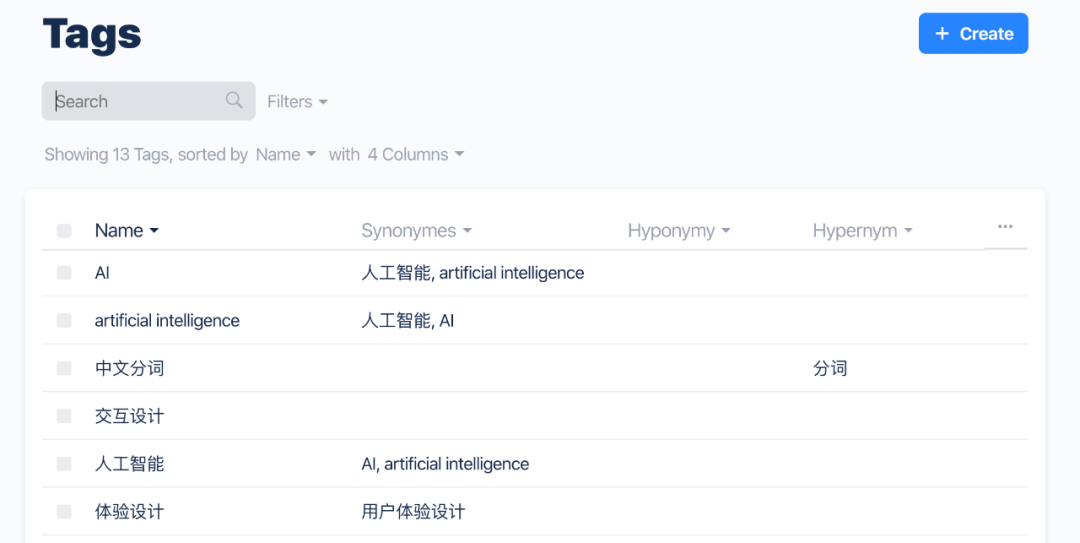
Task: Open the Hypernym column header menu
Action: (862, 231)
